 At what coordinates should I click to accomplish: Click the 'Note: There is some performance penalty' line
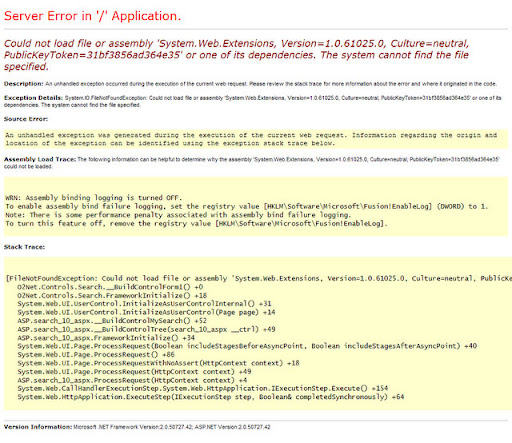(178, 215)
